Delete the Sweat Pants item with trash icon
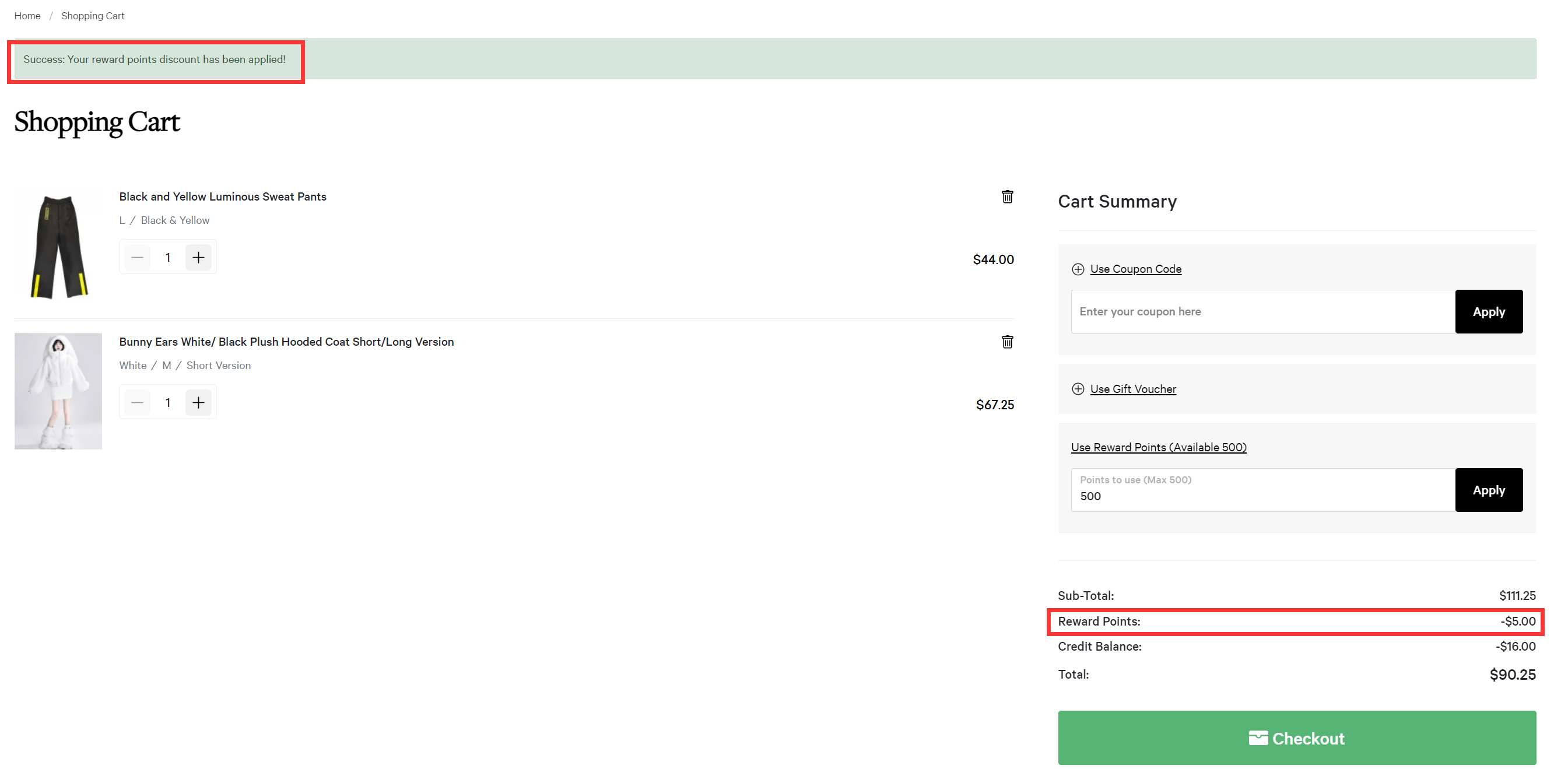1568x769 pixels. [x=1007, y=196]
